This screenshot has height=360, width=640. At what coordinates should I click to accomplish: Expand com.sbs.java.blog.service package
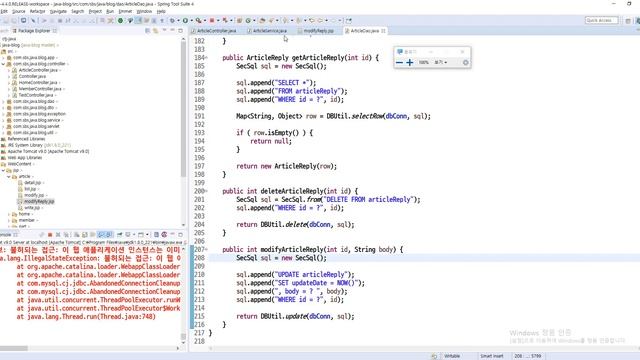3,120
